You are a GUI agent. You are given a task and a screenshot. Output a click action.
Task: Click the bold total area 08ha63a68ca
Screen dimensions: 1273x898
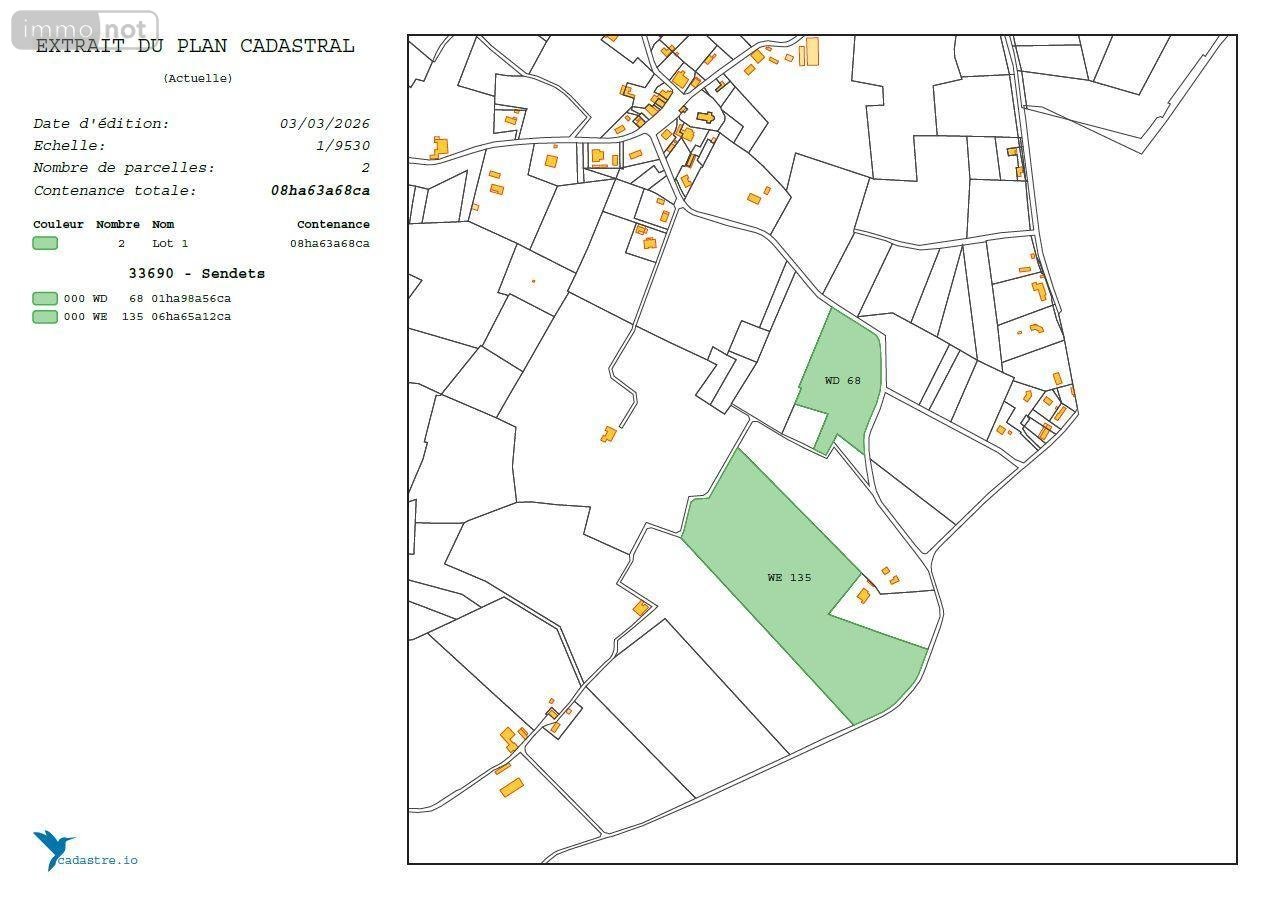click(x=320, y=190)
